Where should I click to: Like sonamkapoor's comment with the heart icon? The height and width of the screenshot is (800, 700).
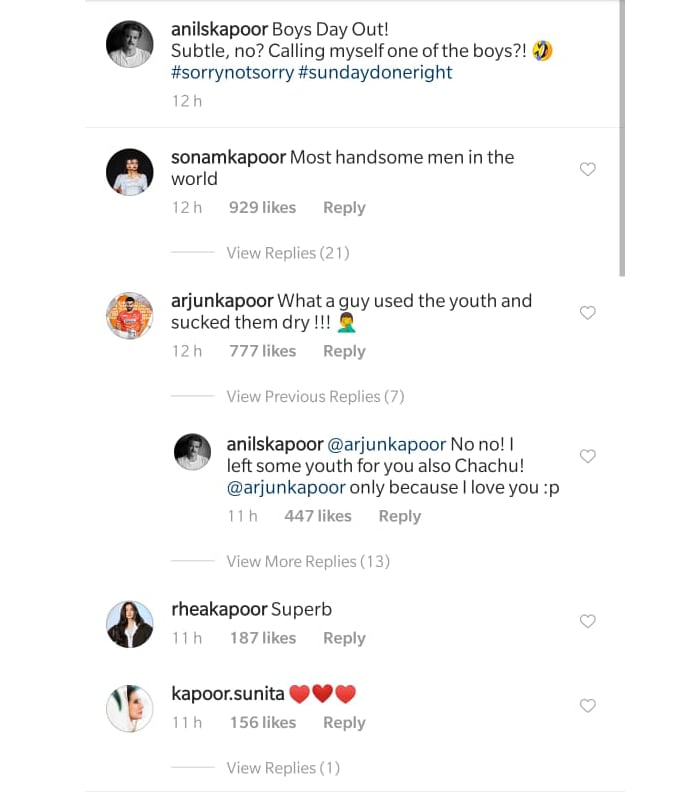[x=588, y=170]
